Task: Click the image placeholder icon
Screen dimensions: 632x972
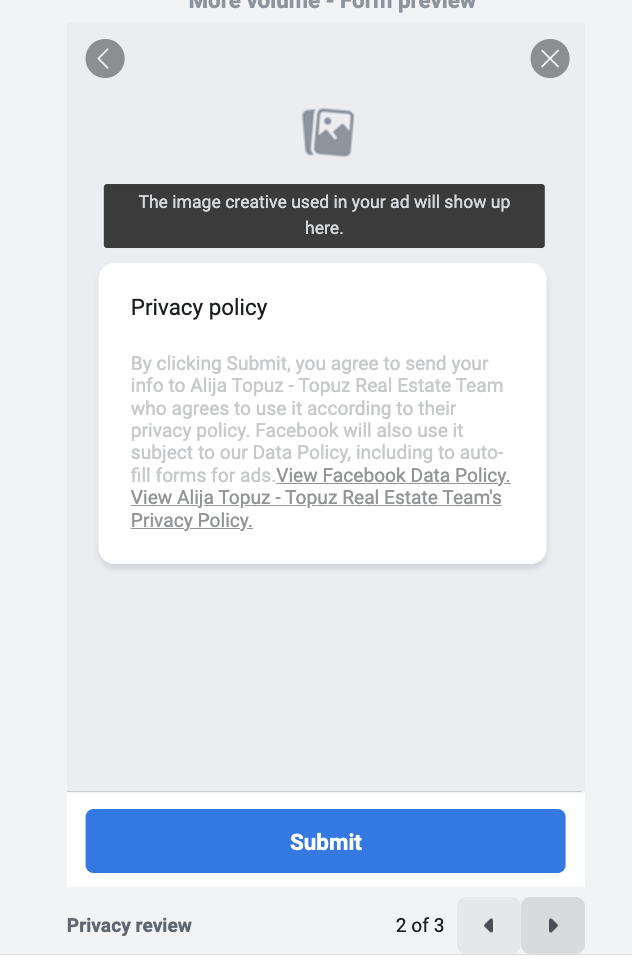Action: (x=328, y=132)
